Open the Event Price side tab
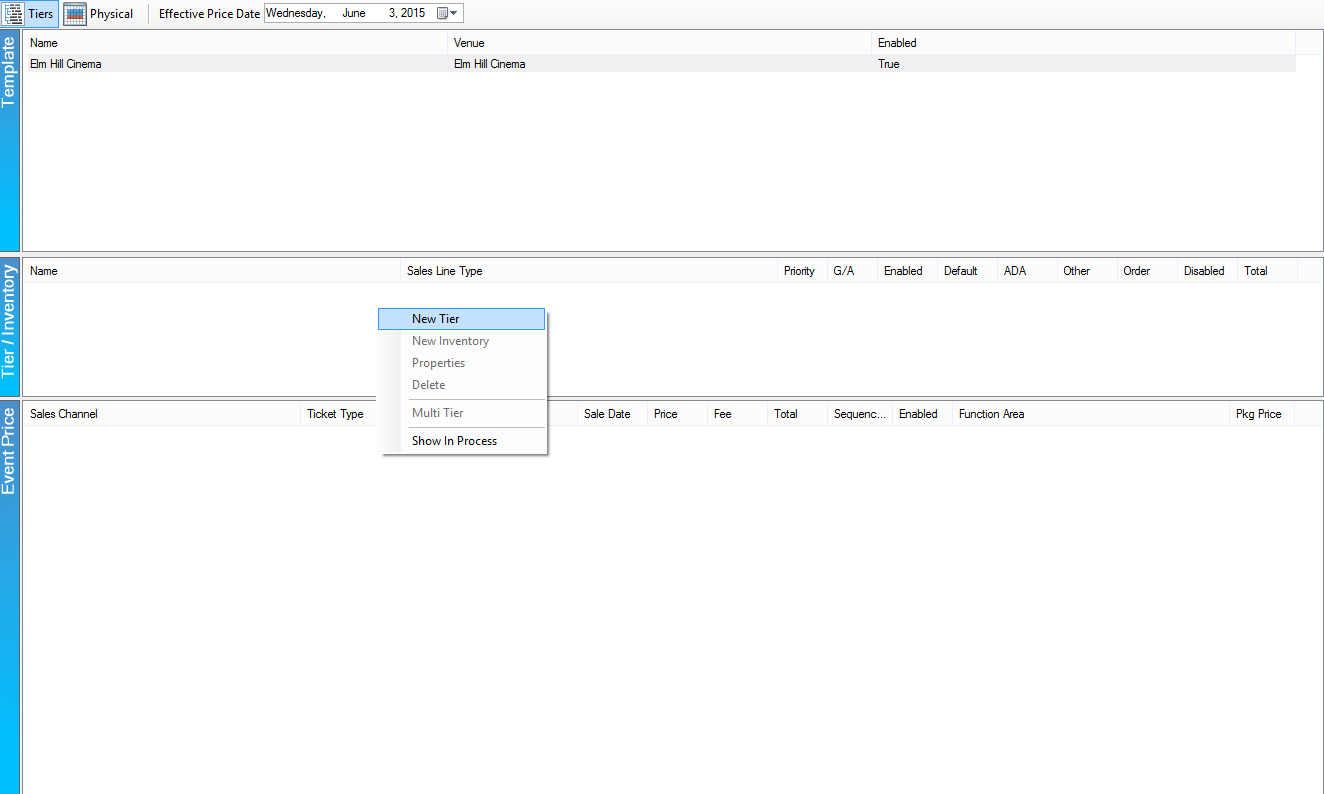Viewport: 1324px width, 794px height. coord(9,597)
